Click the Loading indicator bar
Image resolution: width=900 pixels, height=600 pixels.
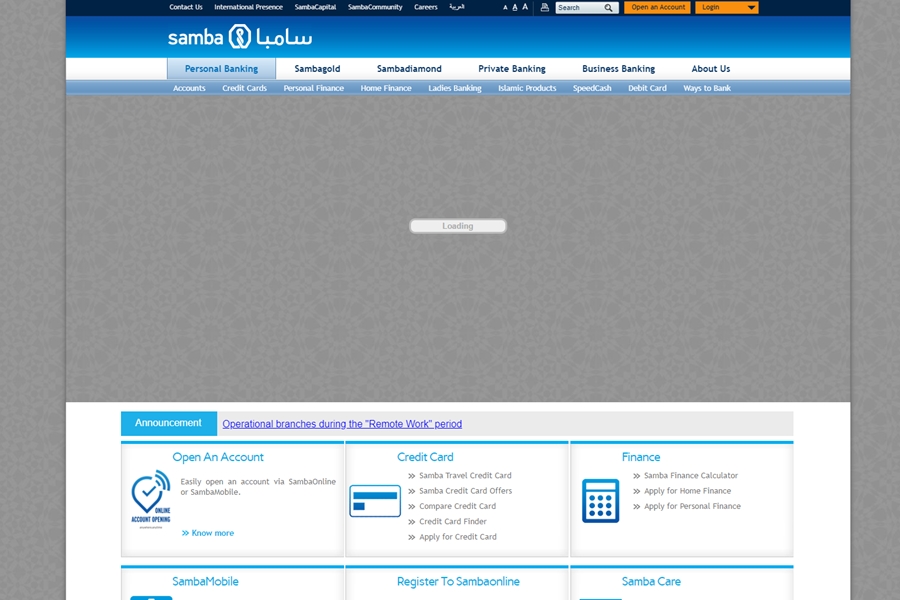(457, 226)
